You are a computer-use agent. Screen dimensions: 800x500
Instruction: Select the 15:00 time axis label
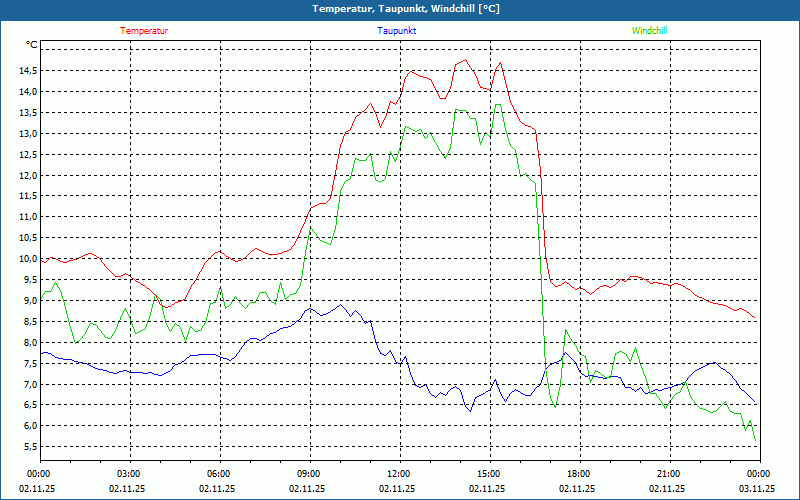coord(488,474)
